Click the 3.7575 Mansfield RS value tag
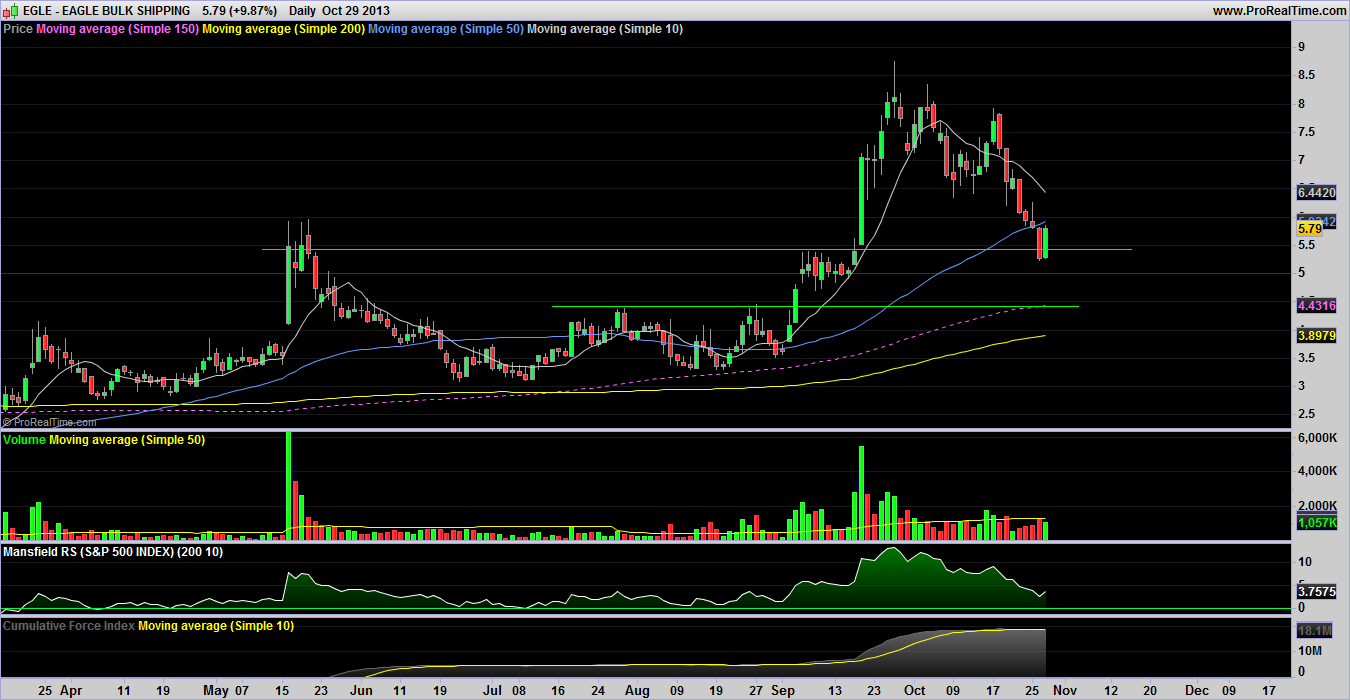The height and width of the screenshot is (700, 1350). tap(1316, 591)
